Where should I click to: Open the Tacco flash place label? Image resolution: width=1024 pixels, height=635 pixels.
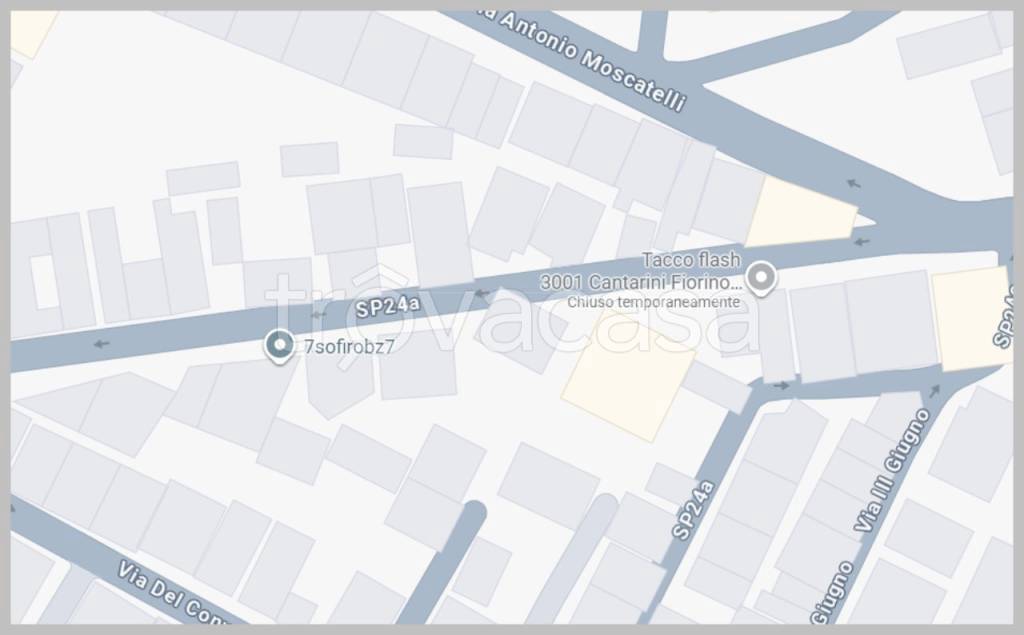coord(692,260)
